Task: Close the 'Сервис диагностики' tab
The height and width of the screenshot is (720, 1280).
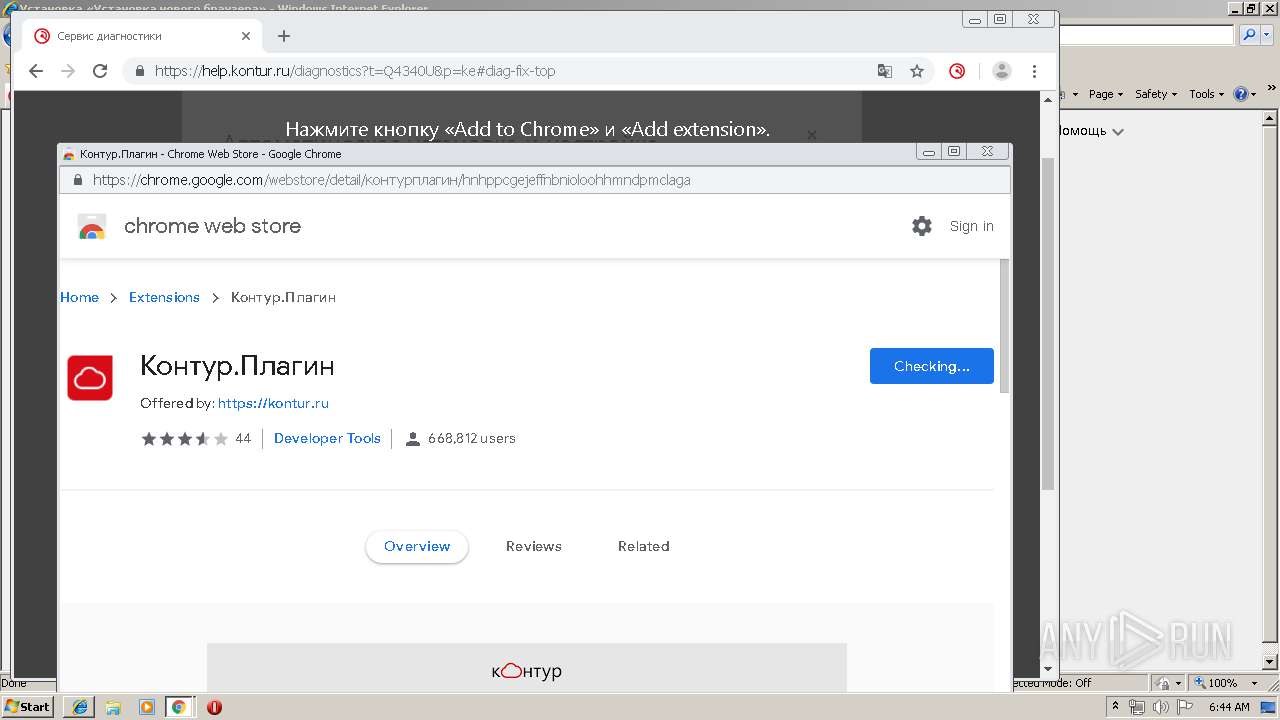Action: [x=246, y=36]
